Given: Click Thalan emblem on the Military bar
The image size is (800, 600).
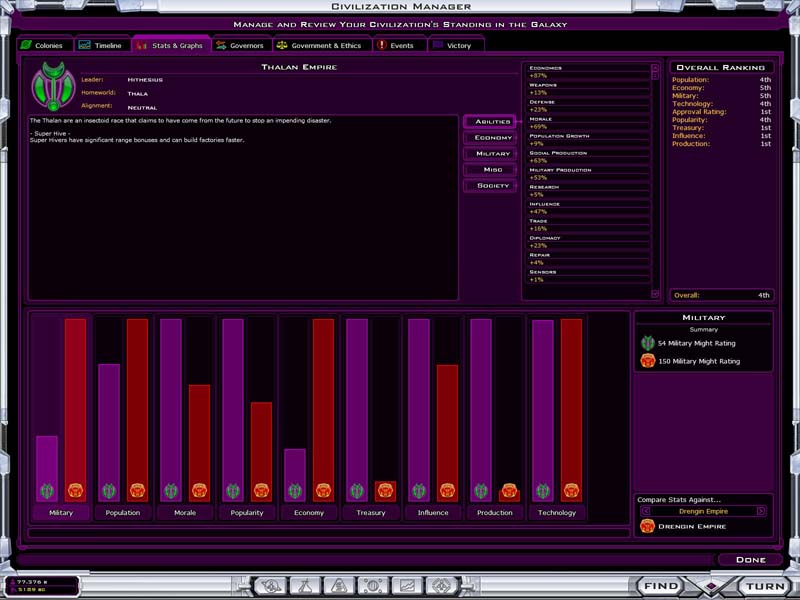Looking at the screenshot, I should 47,491.
